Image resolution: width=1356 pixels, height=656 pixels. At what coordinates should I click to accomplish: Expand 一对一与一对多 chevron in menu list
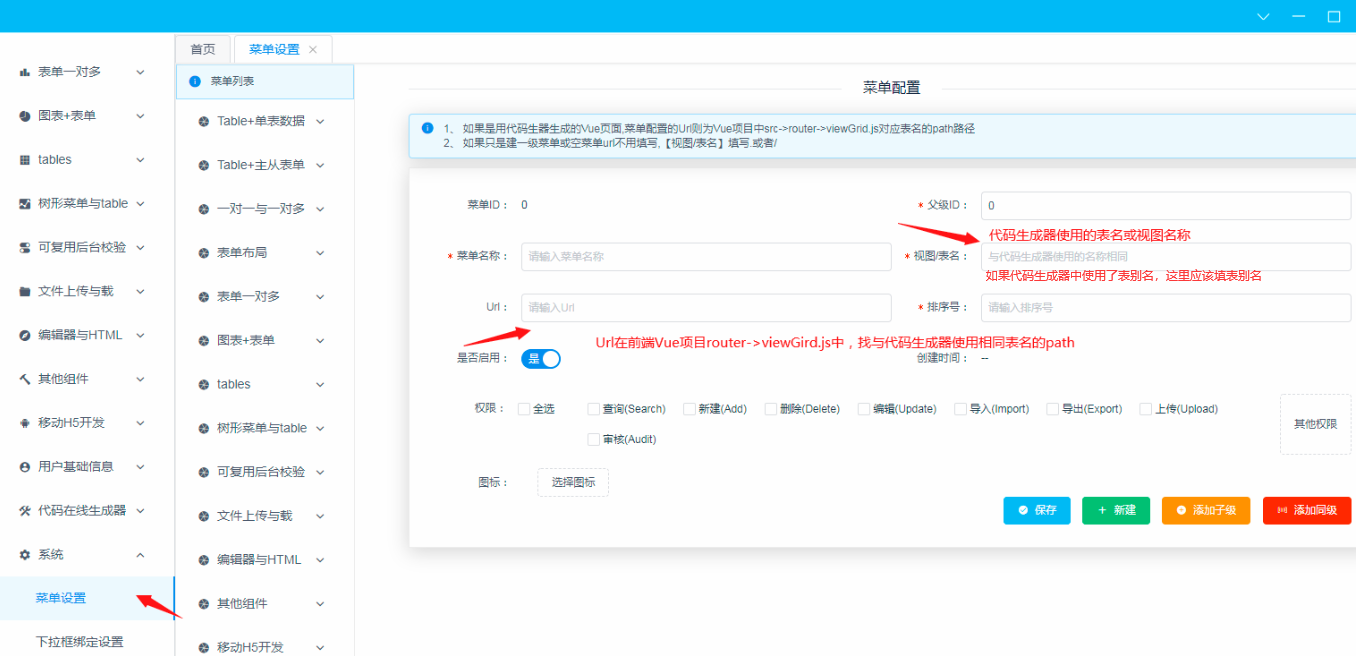[x=320, y=209]
